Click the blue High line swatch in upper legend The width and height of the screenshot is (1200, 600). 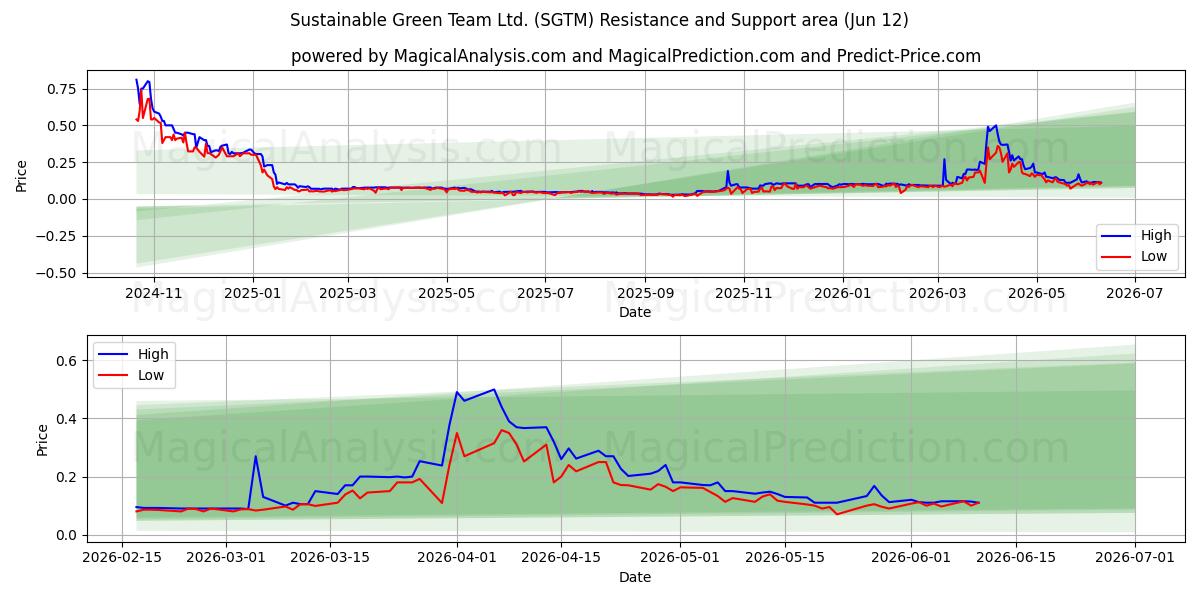pyautogui.click(x=1117, y=236)
